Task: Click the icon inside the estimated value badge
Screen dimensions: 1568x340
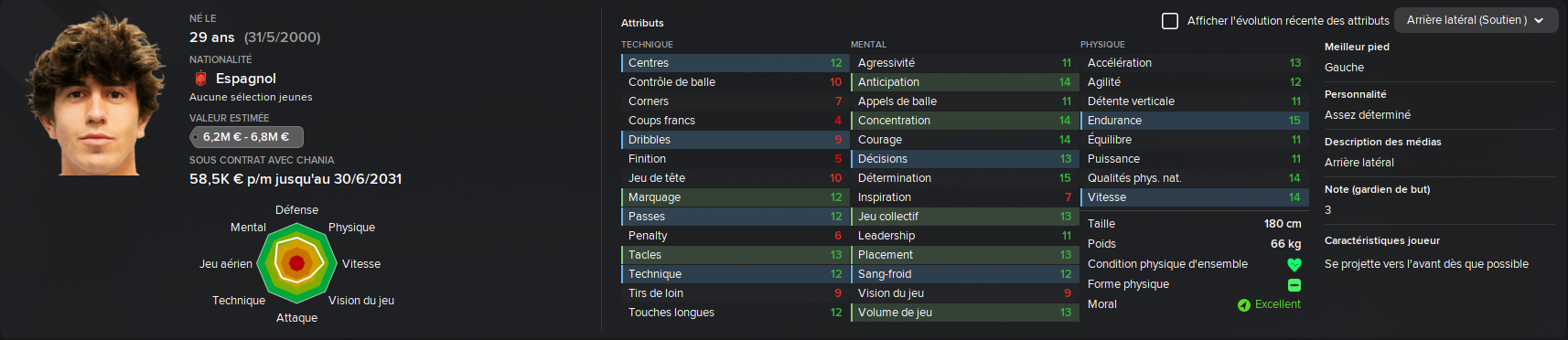Action: (x=196, y=137)
